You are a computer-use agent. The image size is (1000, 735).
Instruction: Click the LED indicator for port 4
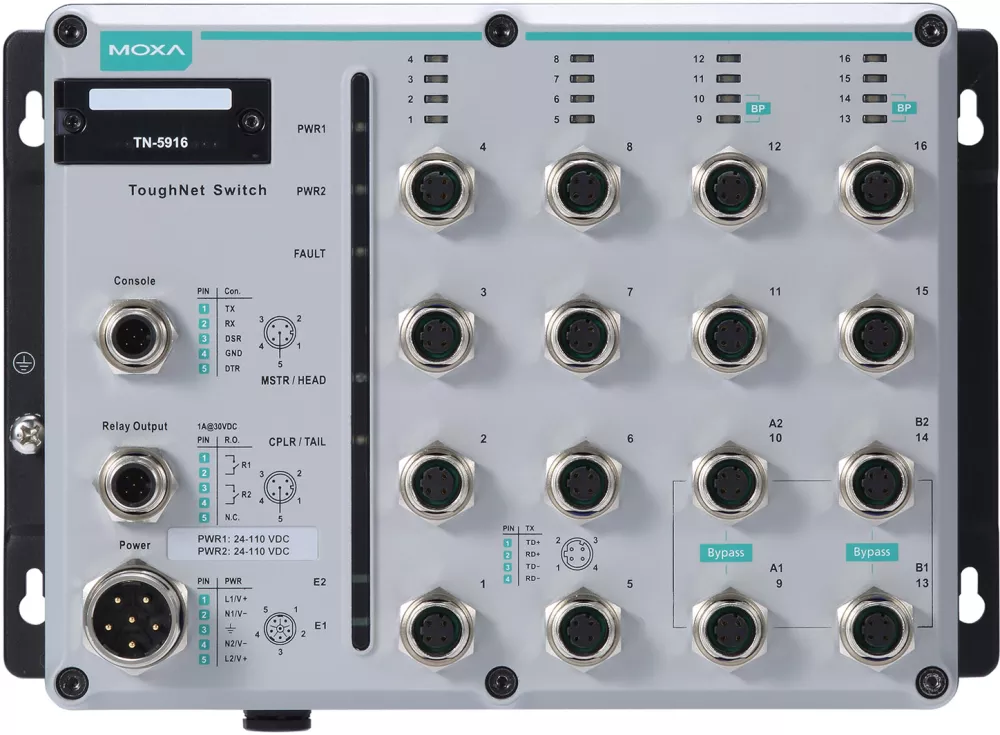(436, 59)
